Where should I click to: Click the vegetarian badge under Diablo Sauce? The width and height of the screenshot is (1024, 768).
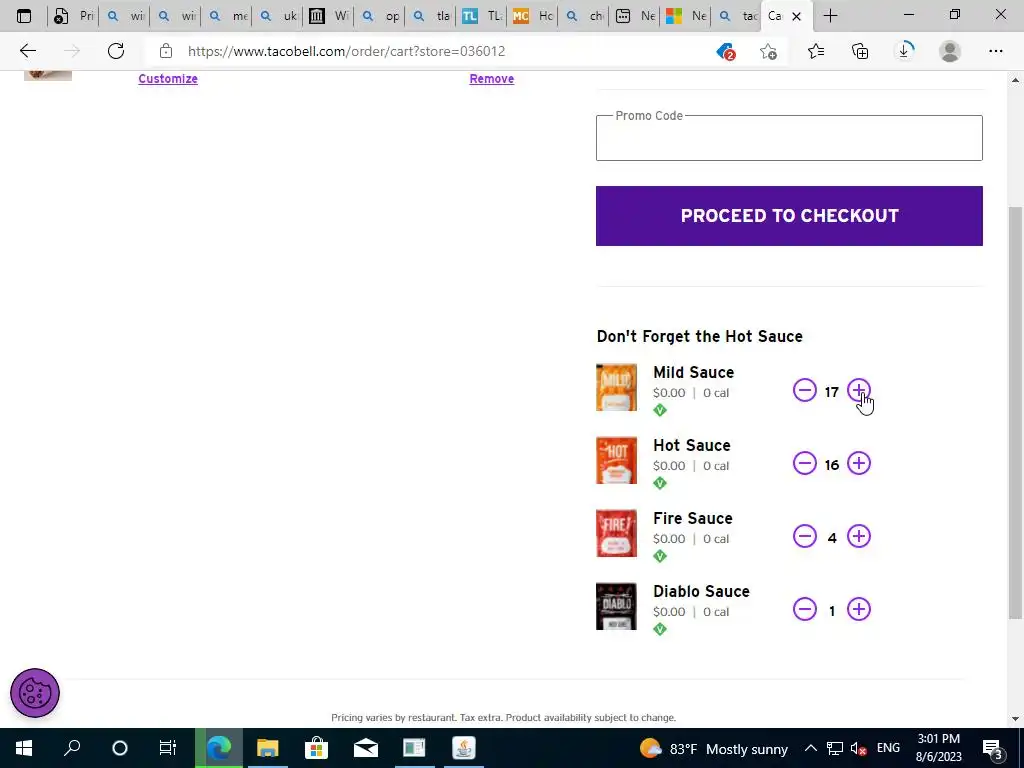(660, 630)
